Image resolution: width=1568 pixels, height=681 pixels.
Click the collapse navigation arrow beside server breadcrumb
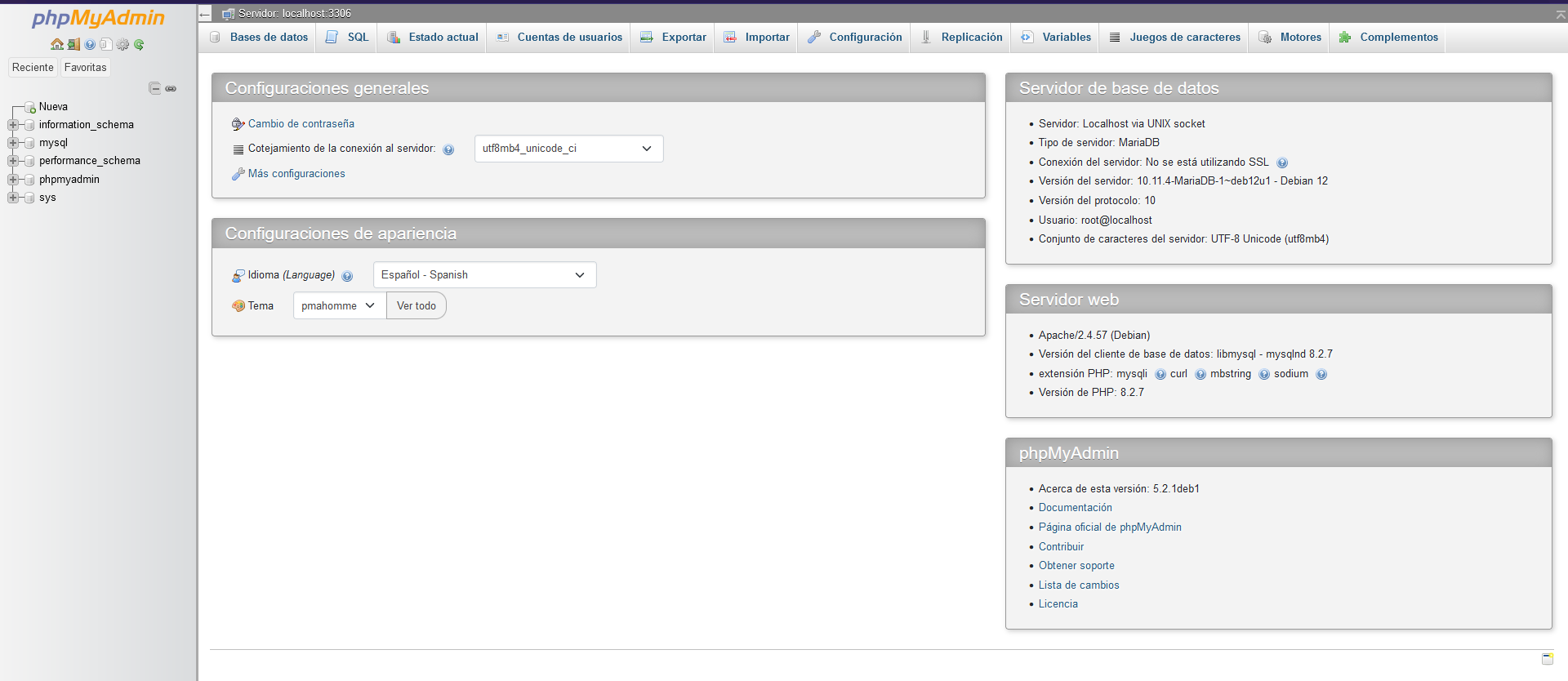point(205,14)
